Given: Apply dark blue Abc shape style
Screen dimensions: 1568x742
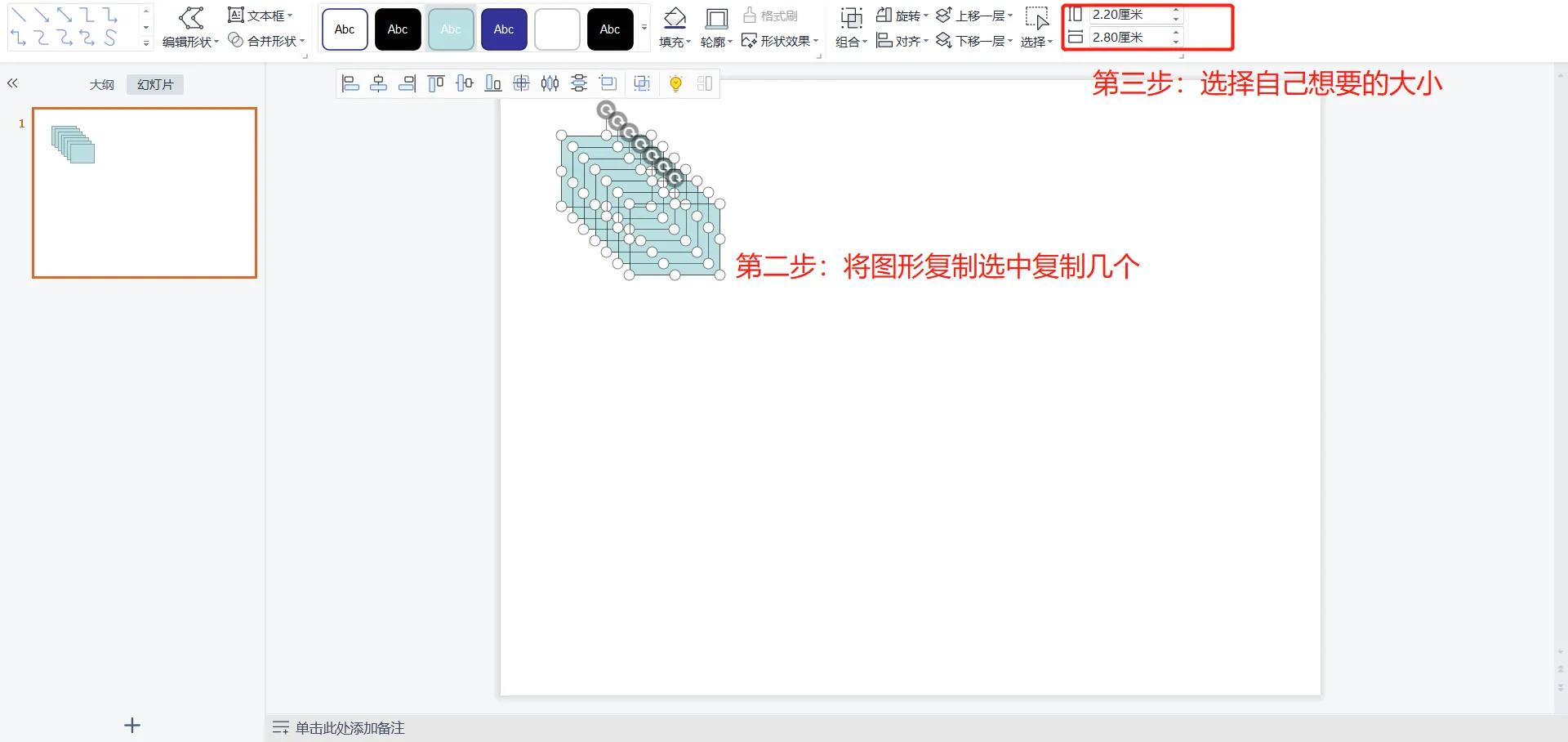Looking at the screenshot, I should (504, 29).
